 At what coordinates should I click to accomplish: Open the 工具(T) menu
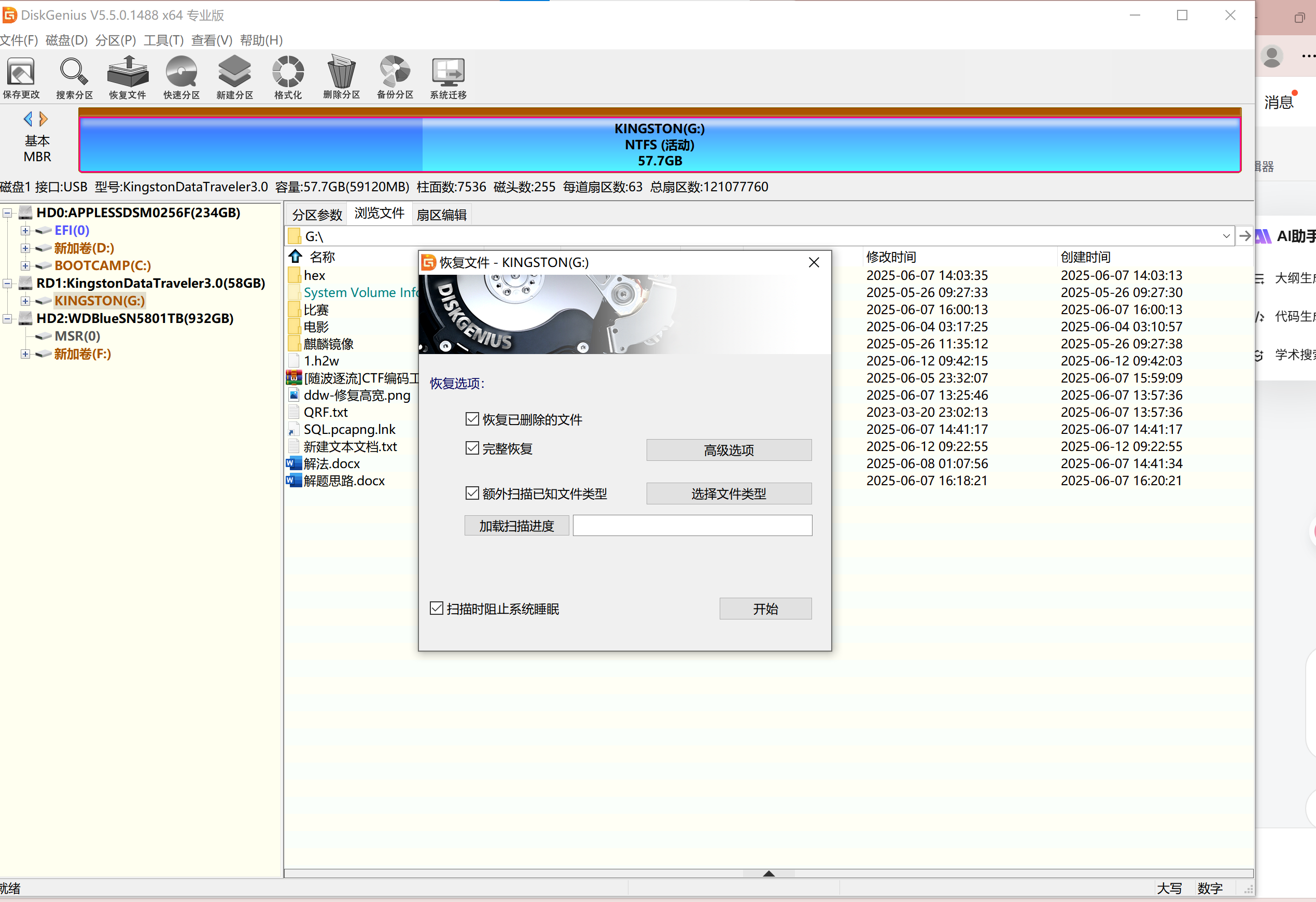(164, 40)
